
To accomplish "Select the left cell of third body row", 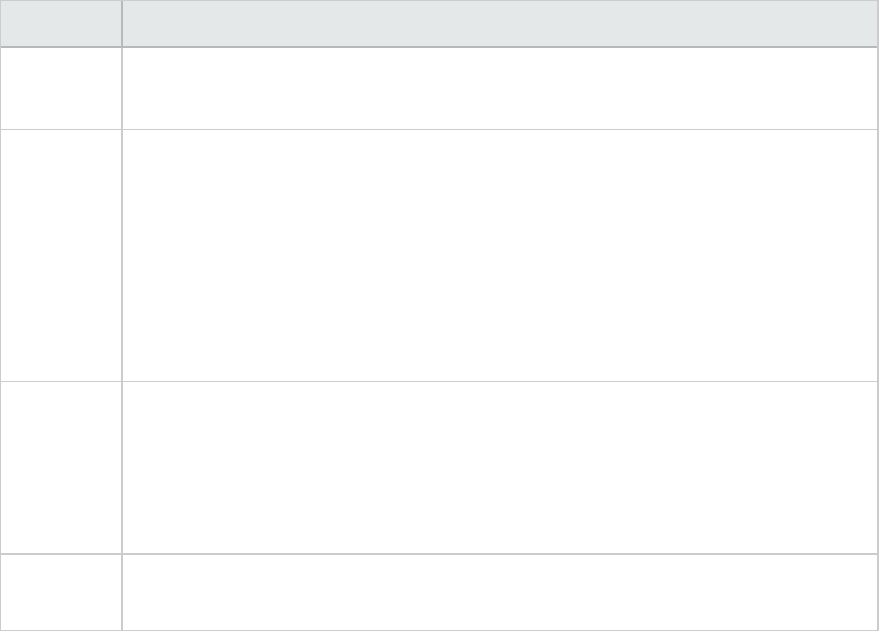I will point(60,467).
